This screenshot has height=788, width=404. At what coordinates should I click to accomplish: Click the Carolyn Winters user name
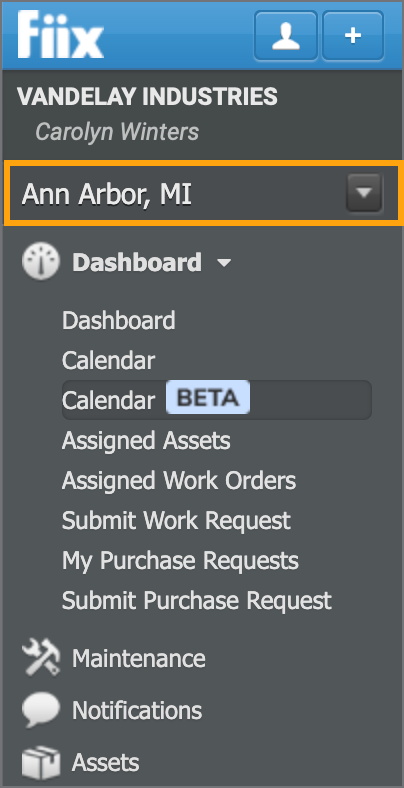117,132
